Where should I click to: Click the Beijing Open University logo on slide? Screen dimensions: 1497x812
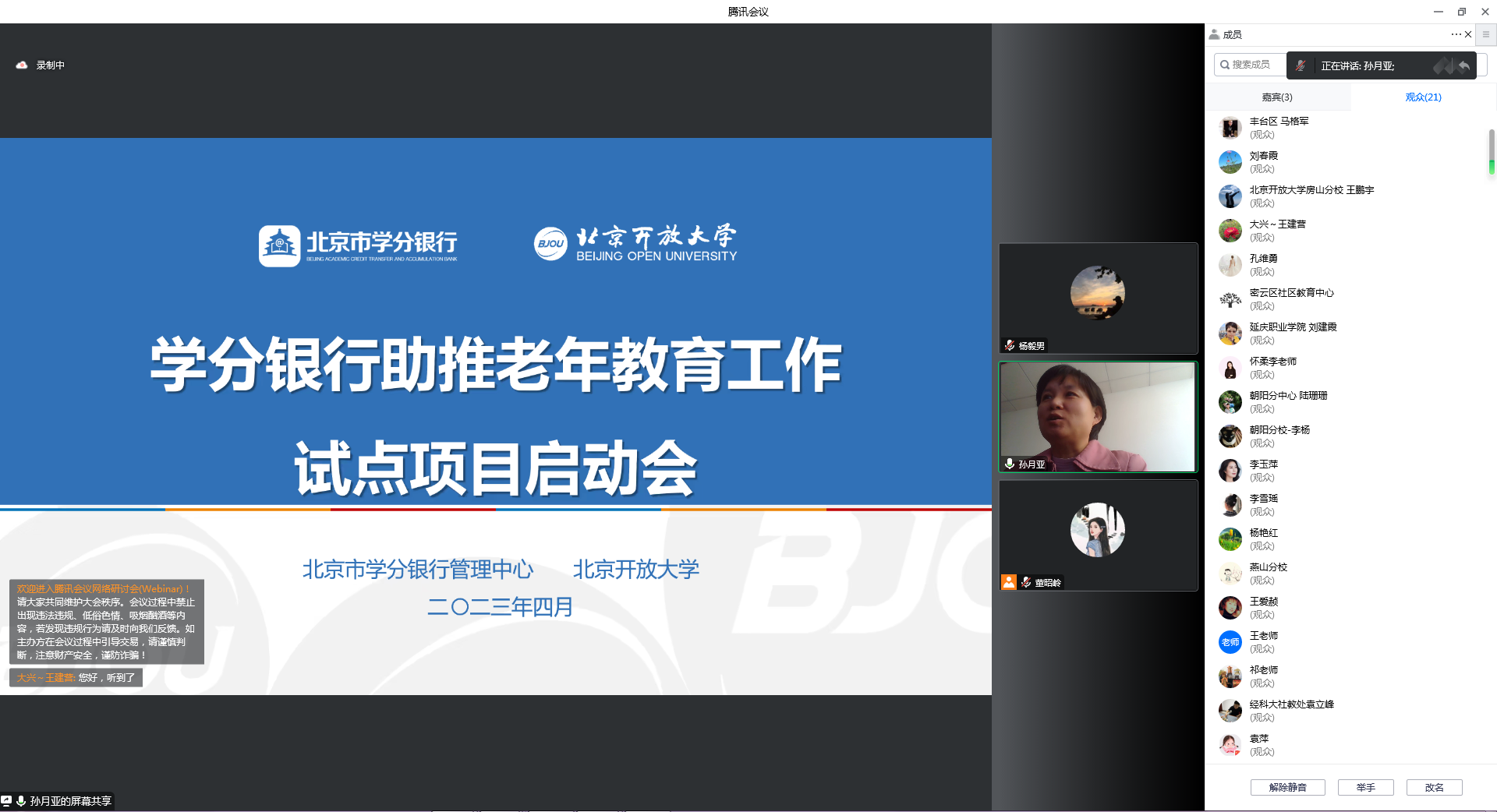coord(635,243)
